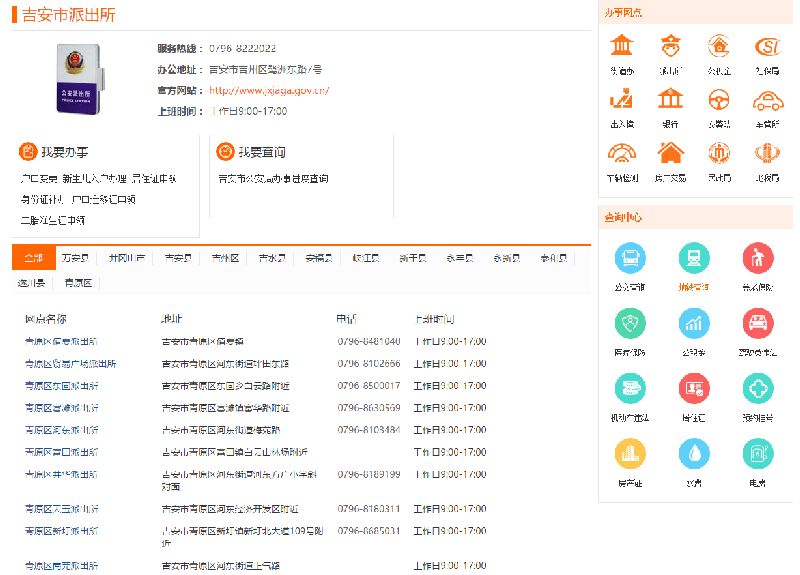Click the elderly person pension insurance icon
800x575 pixels.
tap(757, 259)
